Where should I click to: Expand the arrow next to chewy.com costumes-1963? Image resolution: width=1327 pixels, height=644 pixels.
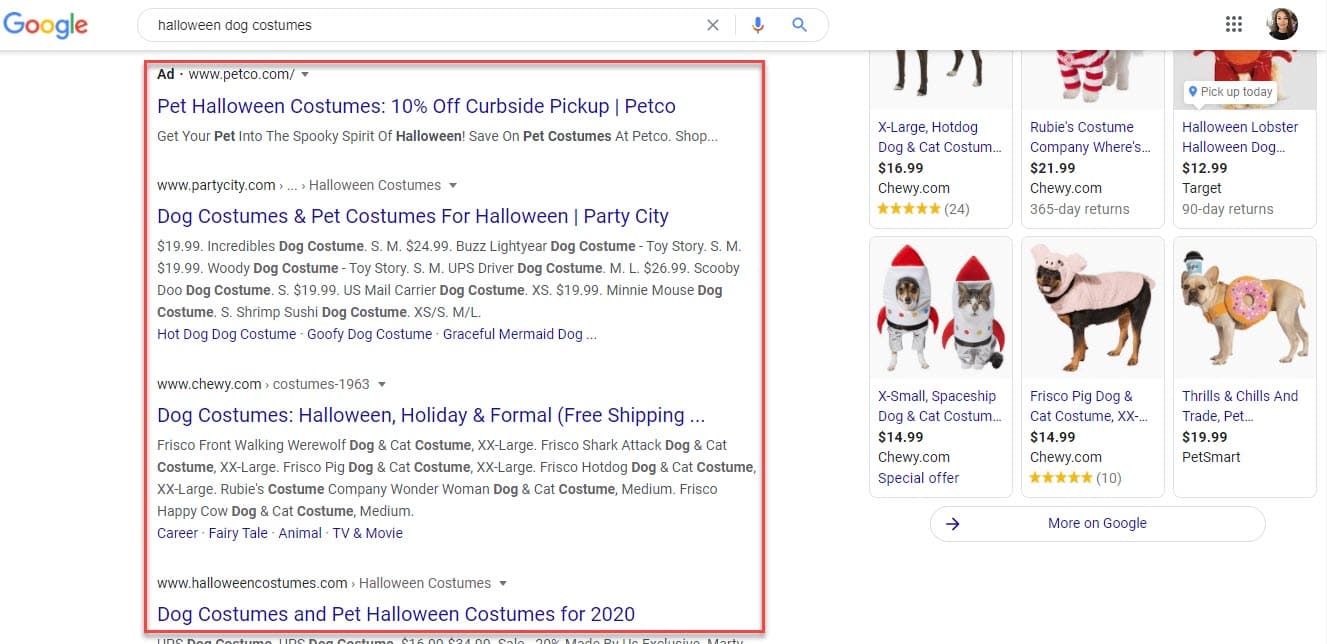pos(382,385)
